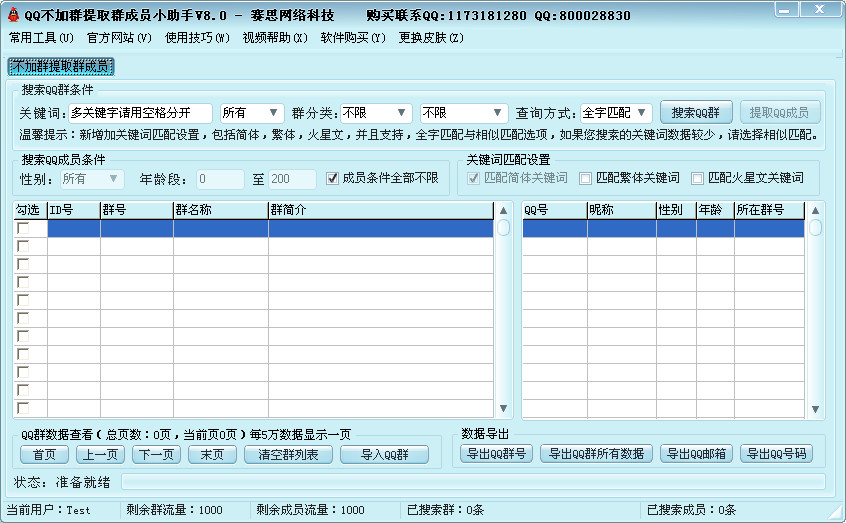Click the status progress bar
846x523 pixels.
coord(473,481)
